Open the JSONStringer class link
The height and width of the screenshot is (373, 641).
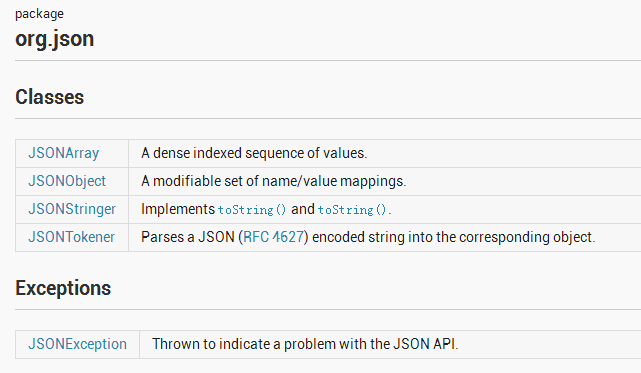pyautogui.click(x=72, y=209)
